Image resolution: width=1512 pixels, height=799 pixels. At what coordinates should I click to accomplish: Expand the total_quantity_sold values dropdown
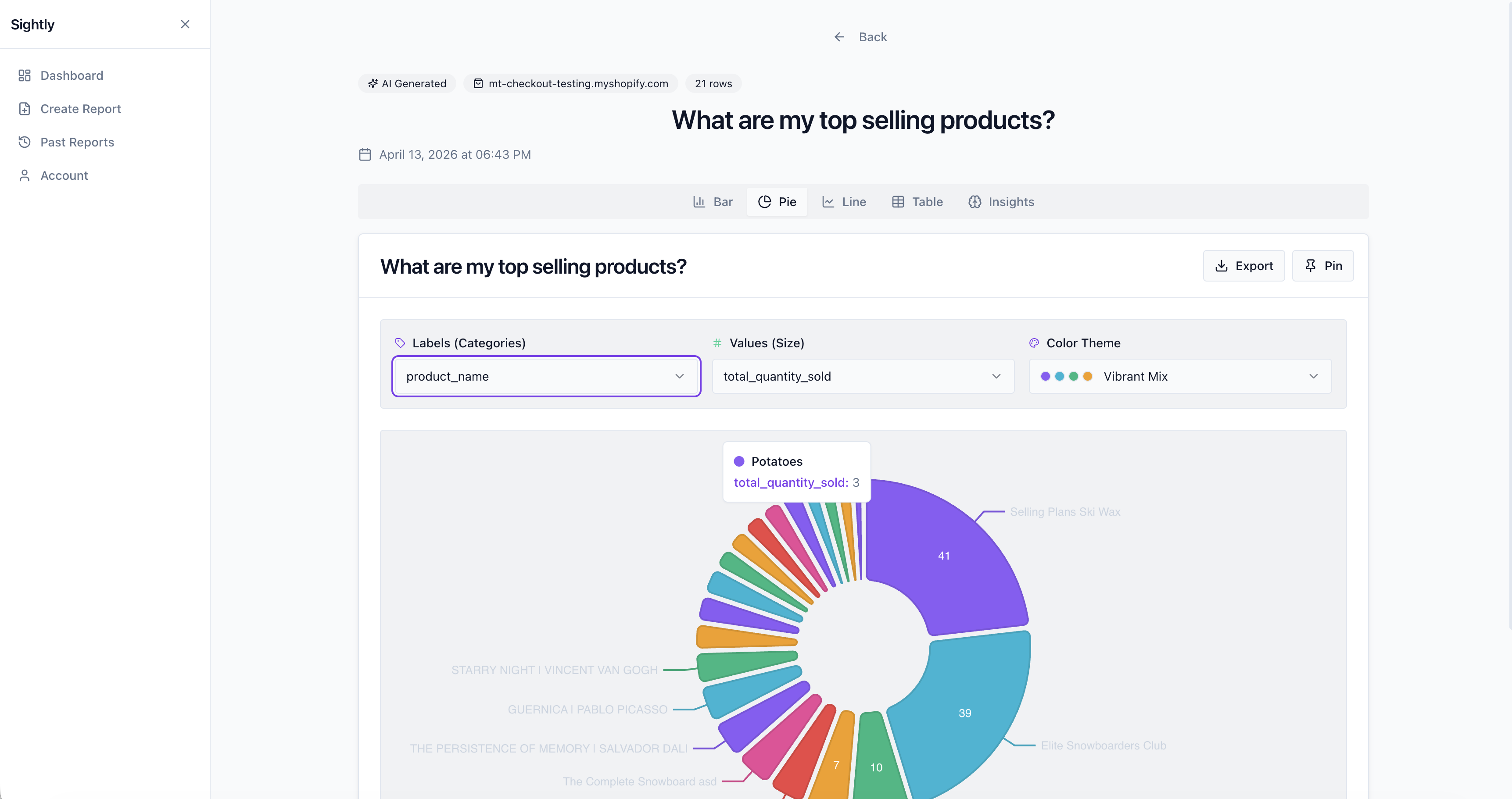(x=862, y=376)
